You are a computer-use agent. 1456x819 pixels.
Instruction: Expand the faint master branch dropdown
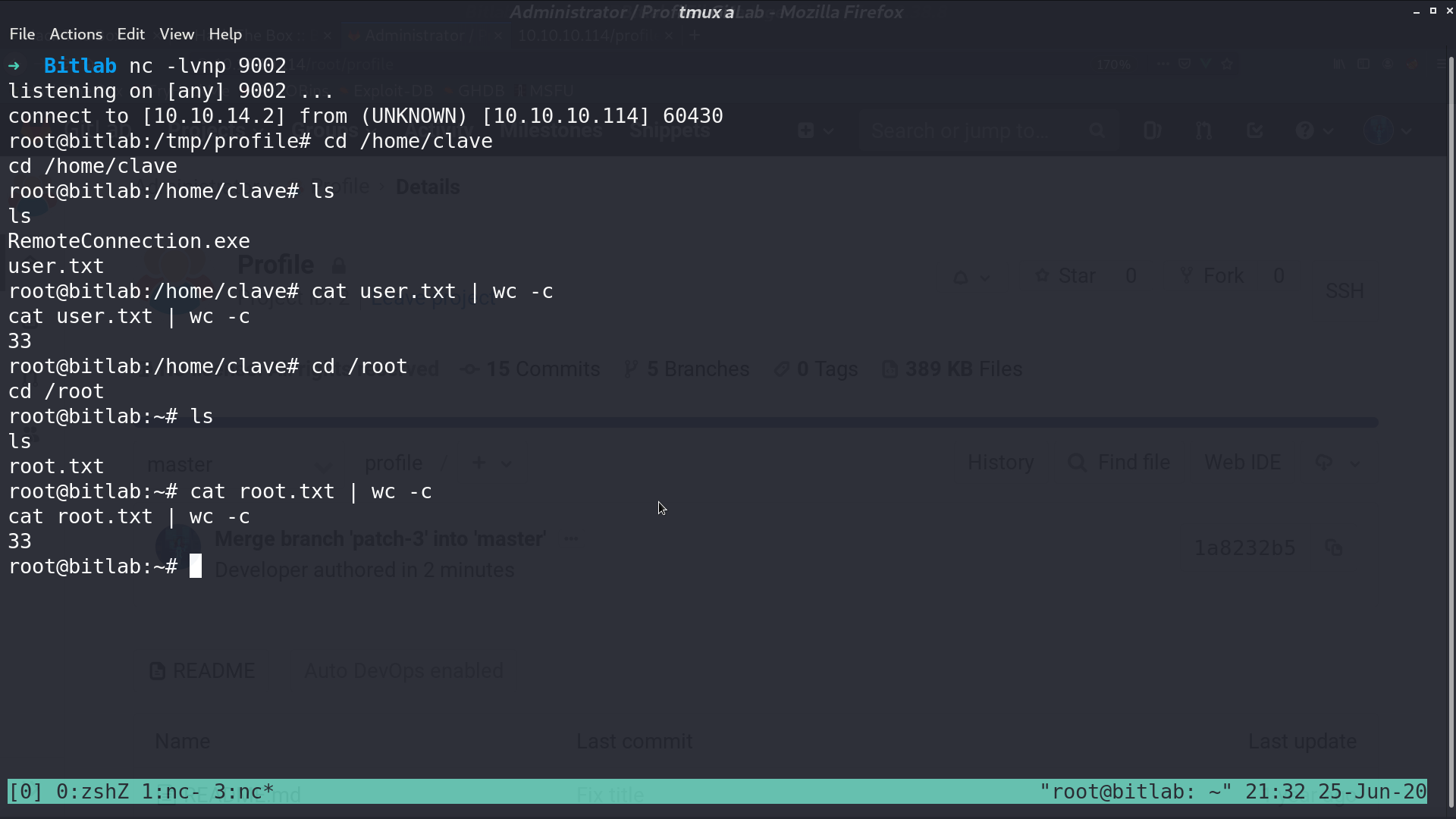point(323,464)
